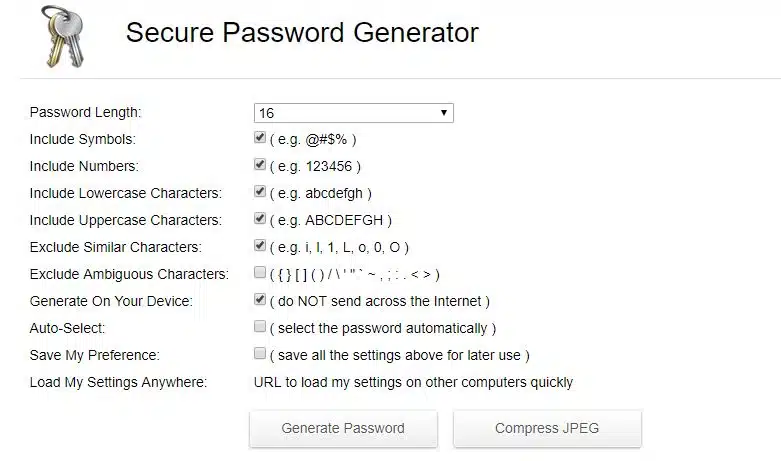Image resolution: width=781 pixels, height=461 pixels.
Task: Uncheck Generate On Your Device
Action: pyautogui.click(x=260, y=300)
